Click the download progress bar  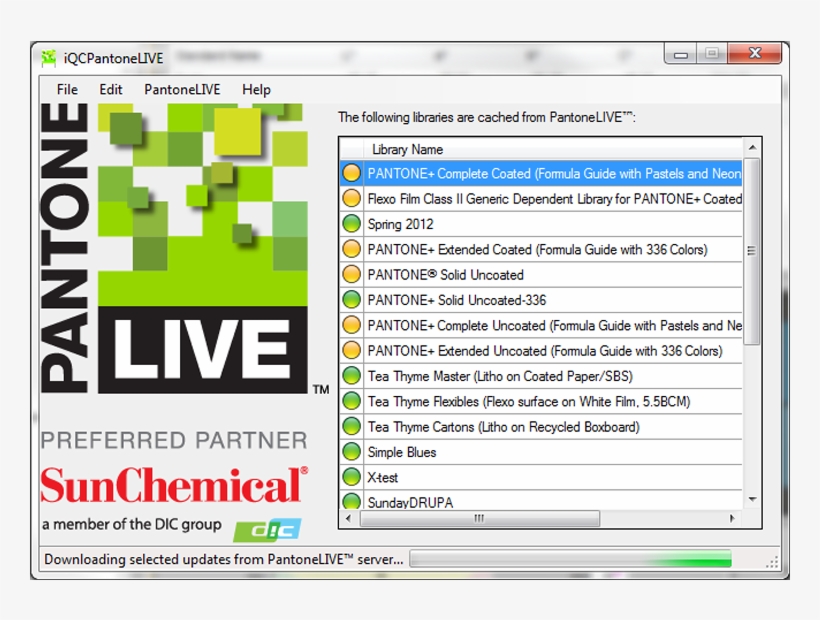tap(570, 559)
